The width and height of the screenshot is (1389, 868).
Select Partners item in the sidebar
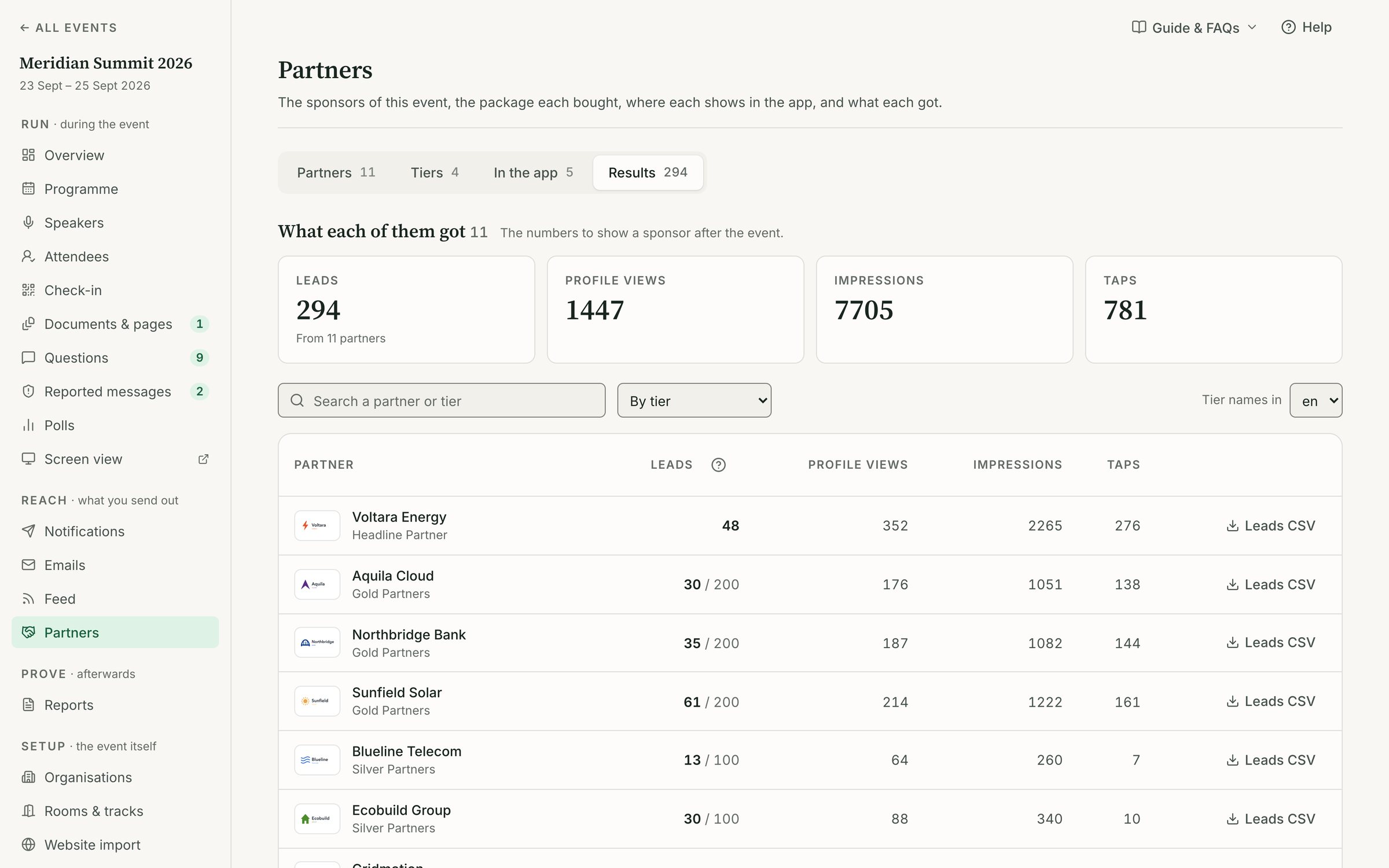pyautogui.click(x=115, y=632)
